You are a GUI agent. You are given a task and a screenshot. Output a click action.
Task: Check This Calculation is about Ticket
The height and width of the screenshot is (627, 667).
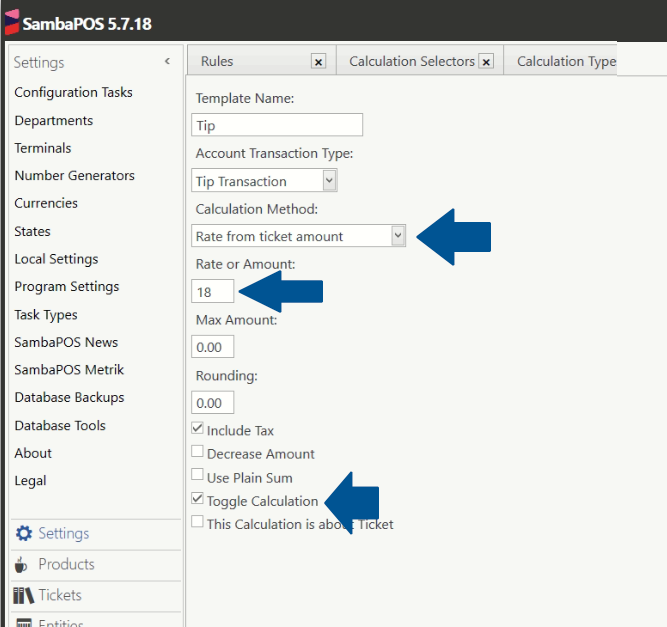click(197, 522)
